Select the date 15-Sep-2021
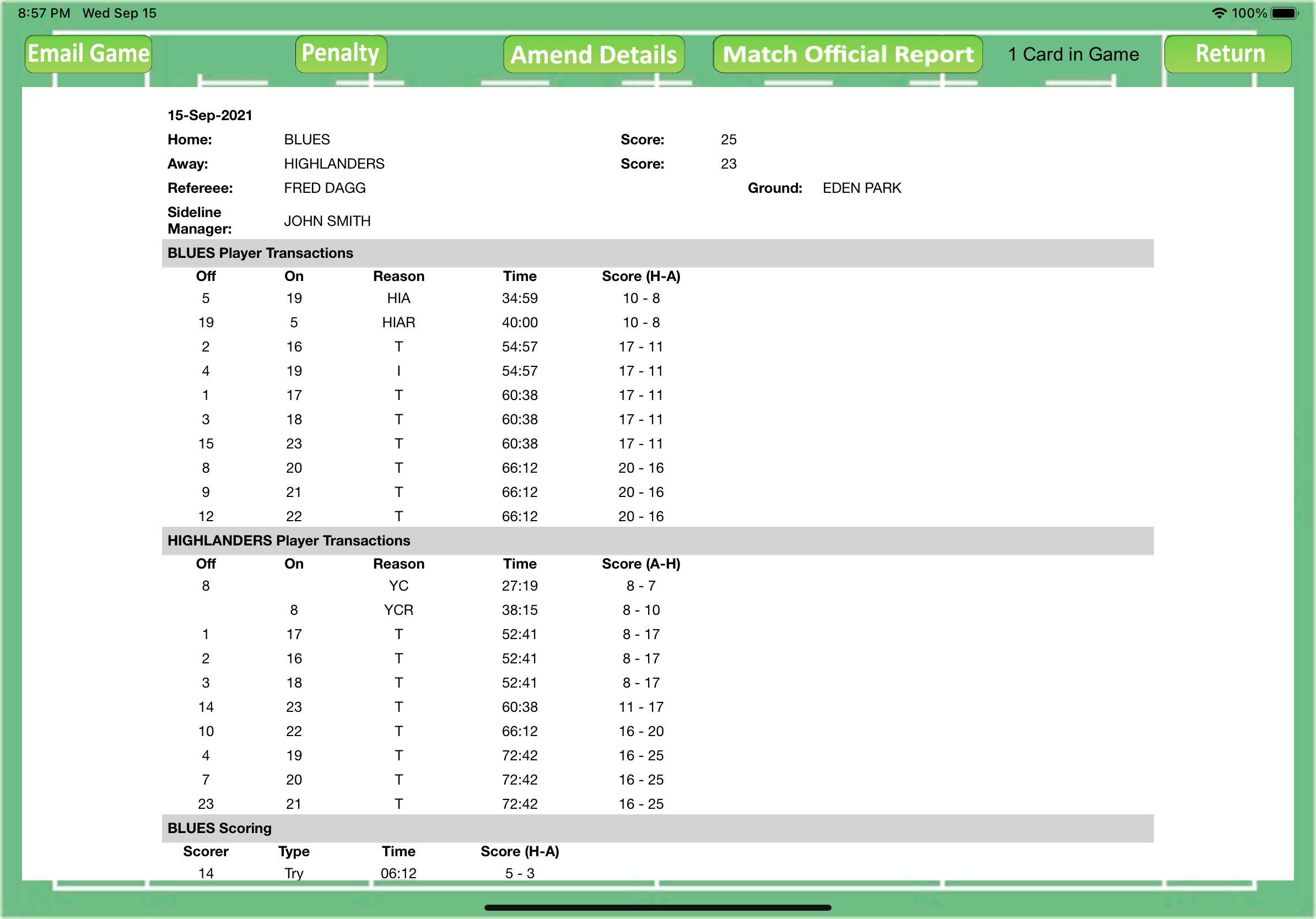Screen dimensions: 1316x919 pos(210,115)
